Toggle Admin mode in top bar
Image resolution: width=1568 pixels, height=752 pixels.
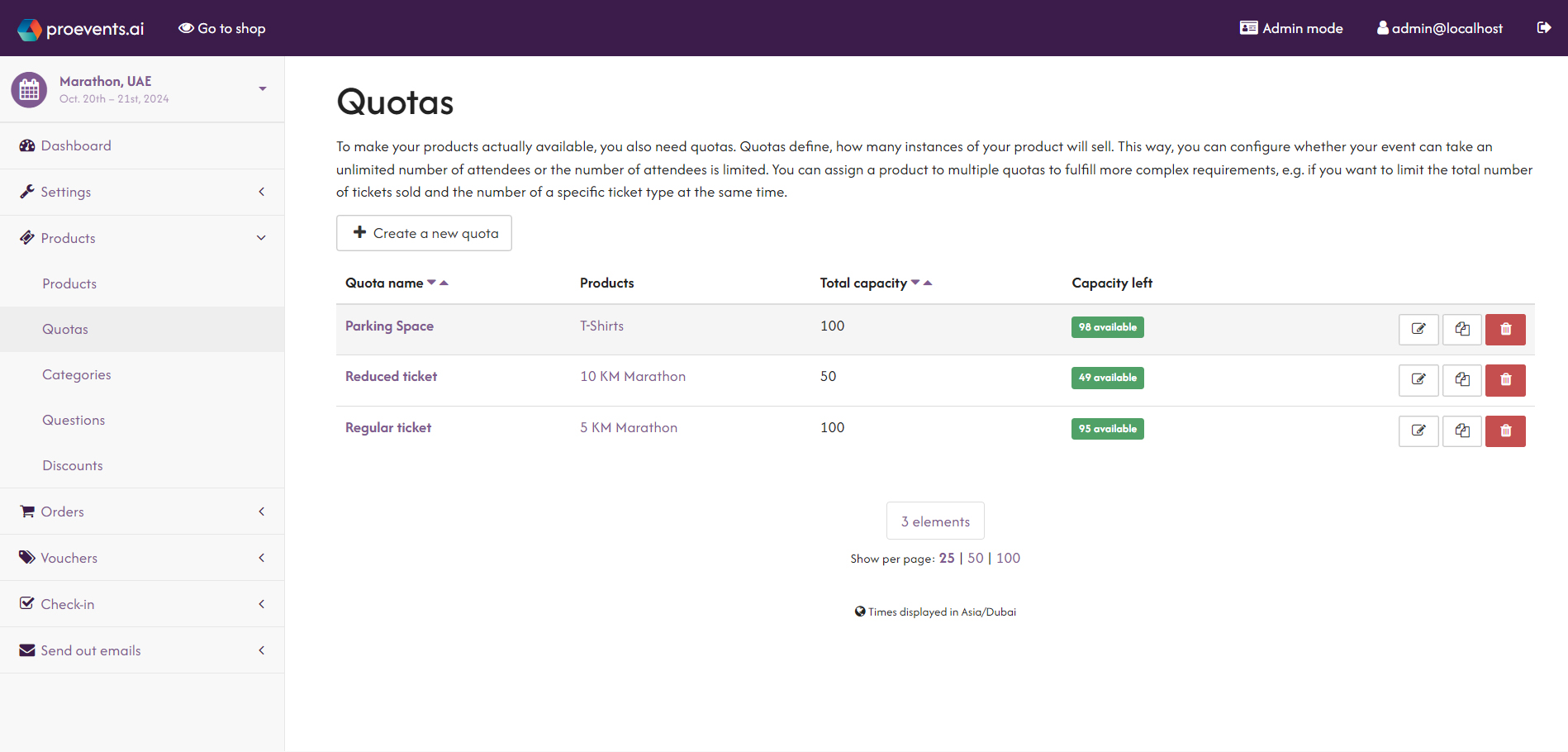pyautogui.click(x=1291, y=28)
